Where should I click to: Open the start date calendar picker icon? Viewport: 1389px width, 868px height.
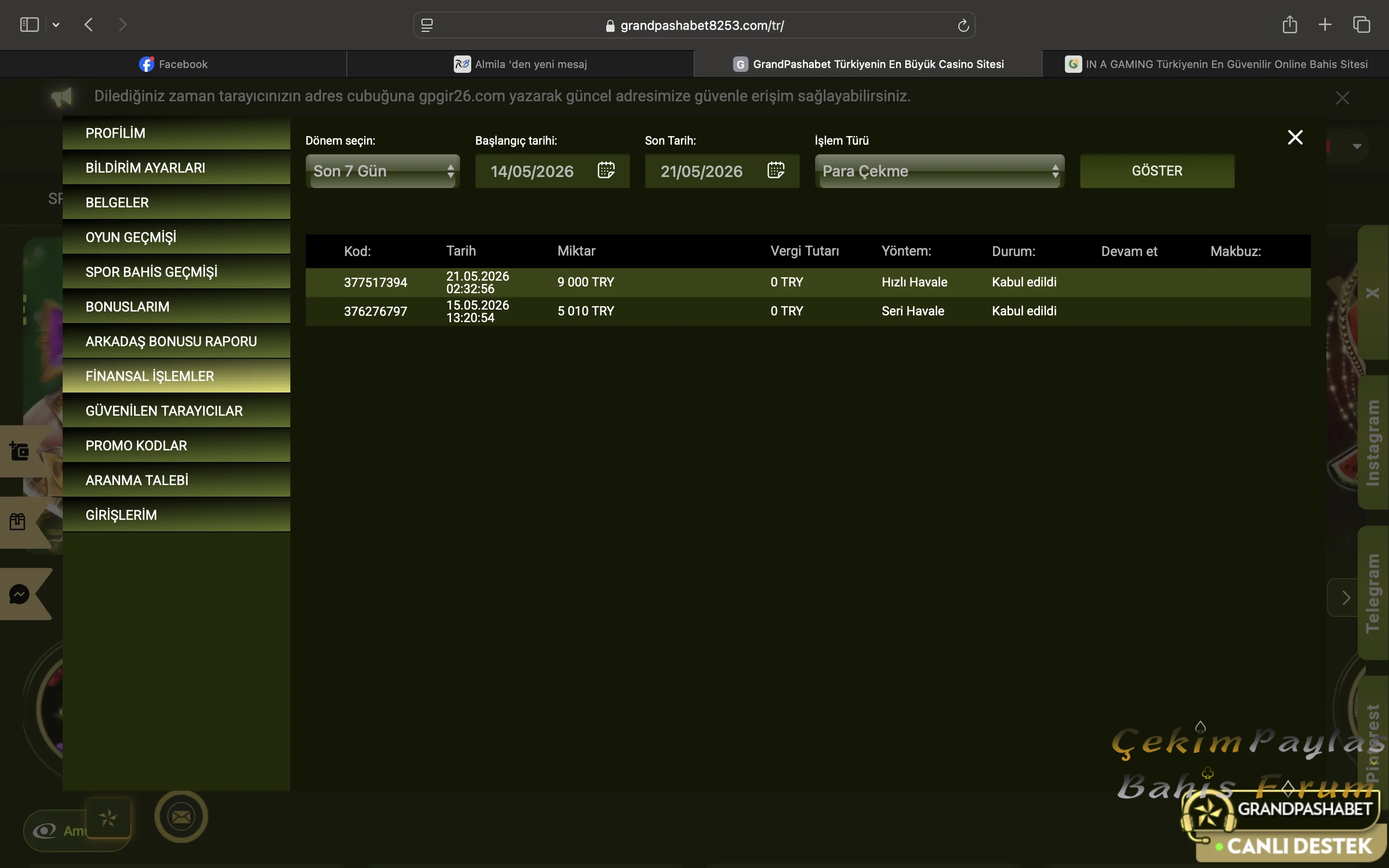[606, 170]
